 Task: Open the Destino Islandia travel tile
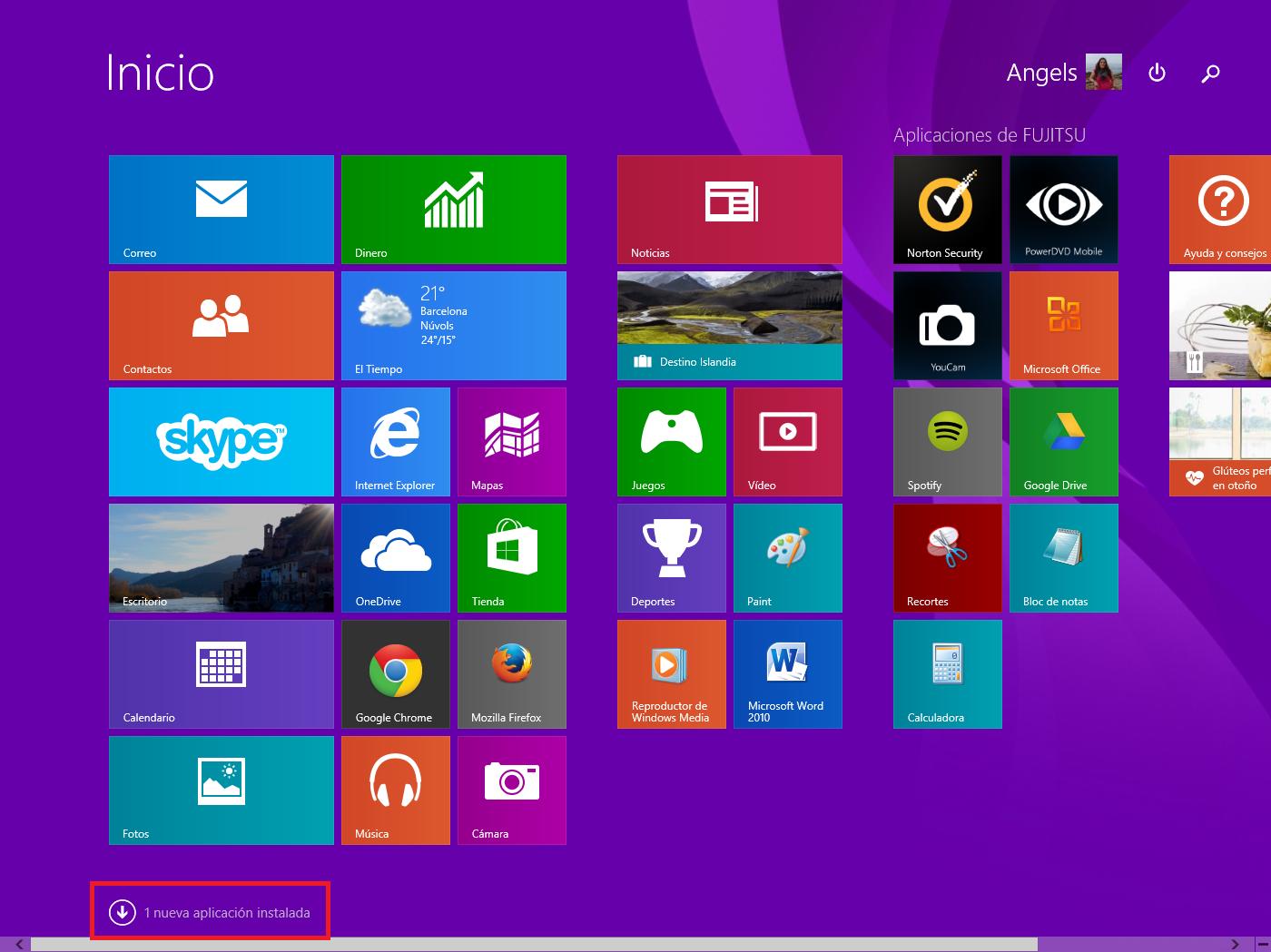[729, 325]
